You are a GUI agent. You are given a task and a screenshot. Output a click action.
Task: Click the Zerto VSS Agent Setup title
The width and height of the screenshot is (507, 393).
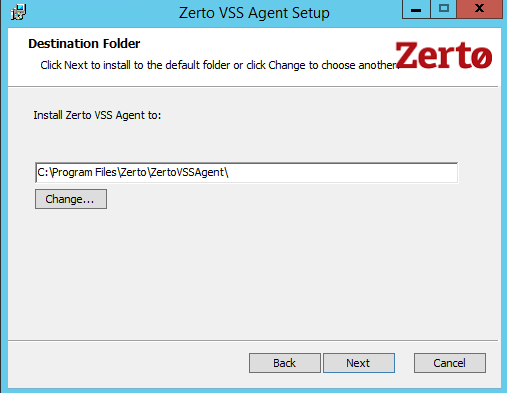pos(254,13)
